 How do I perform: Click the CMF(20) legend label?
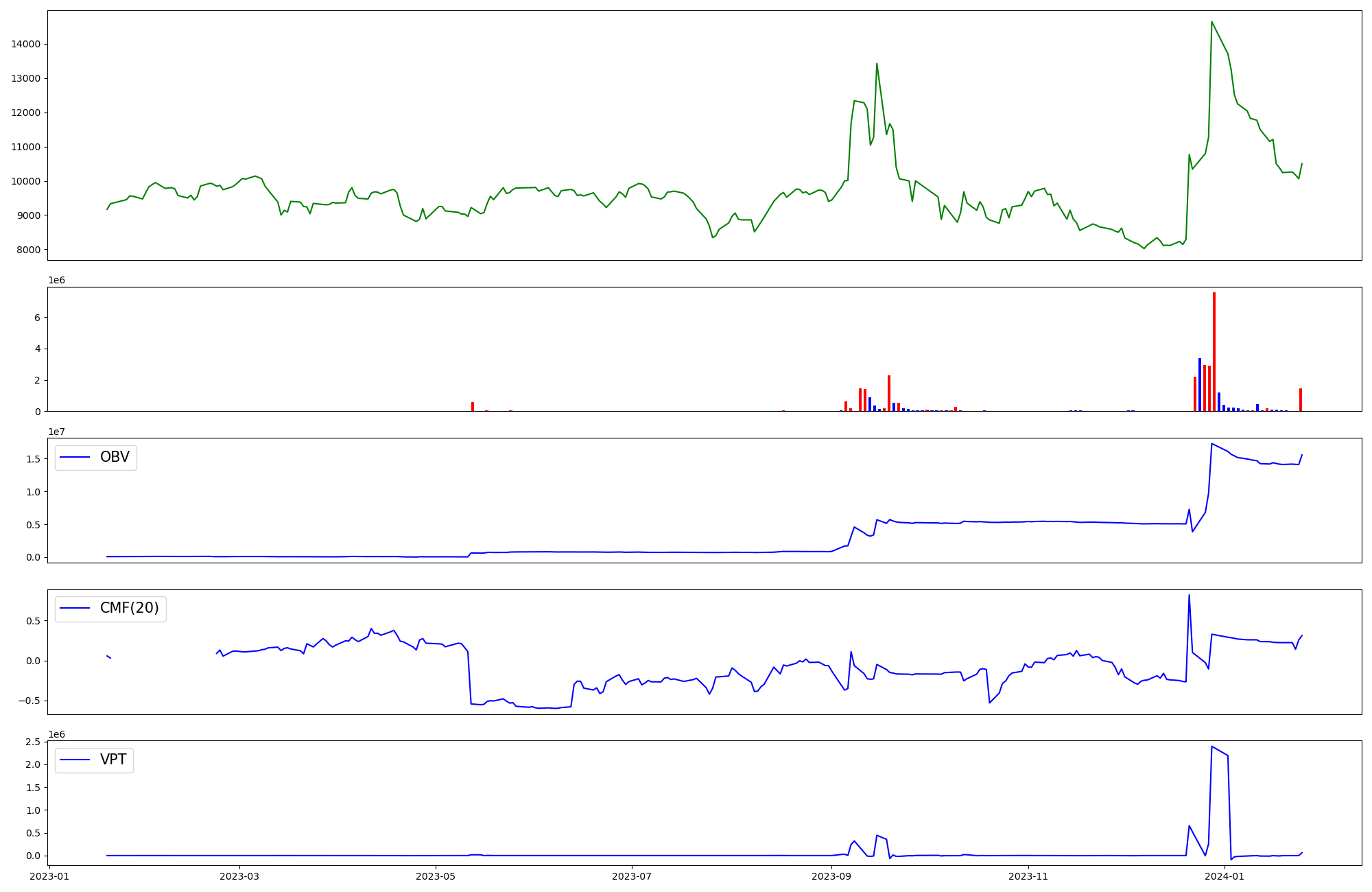pyautogui.click(x=129, y=609)
